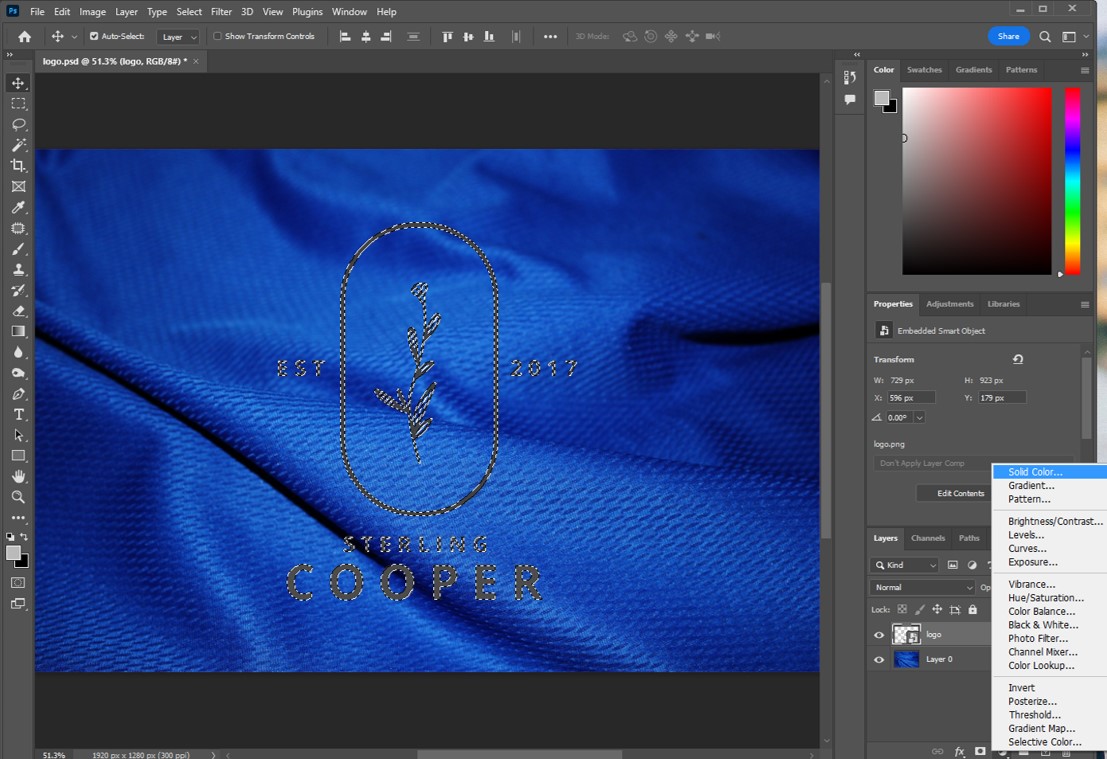The image size is (1107, 759).
Task: Open the Auto-Select target dropdown
Action: (178, 35)
